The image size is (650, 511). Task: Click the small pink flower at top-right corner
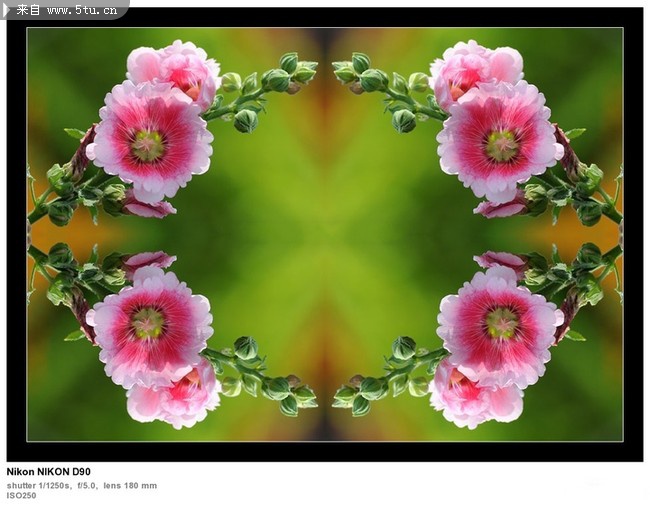coord(475,68)
